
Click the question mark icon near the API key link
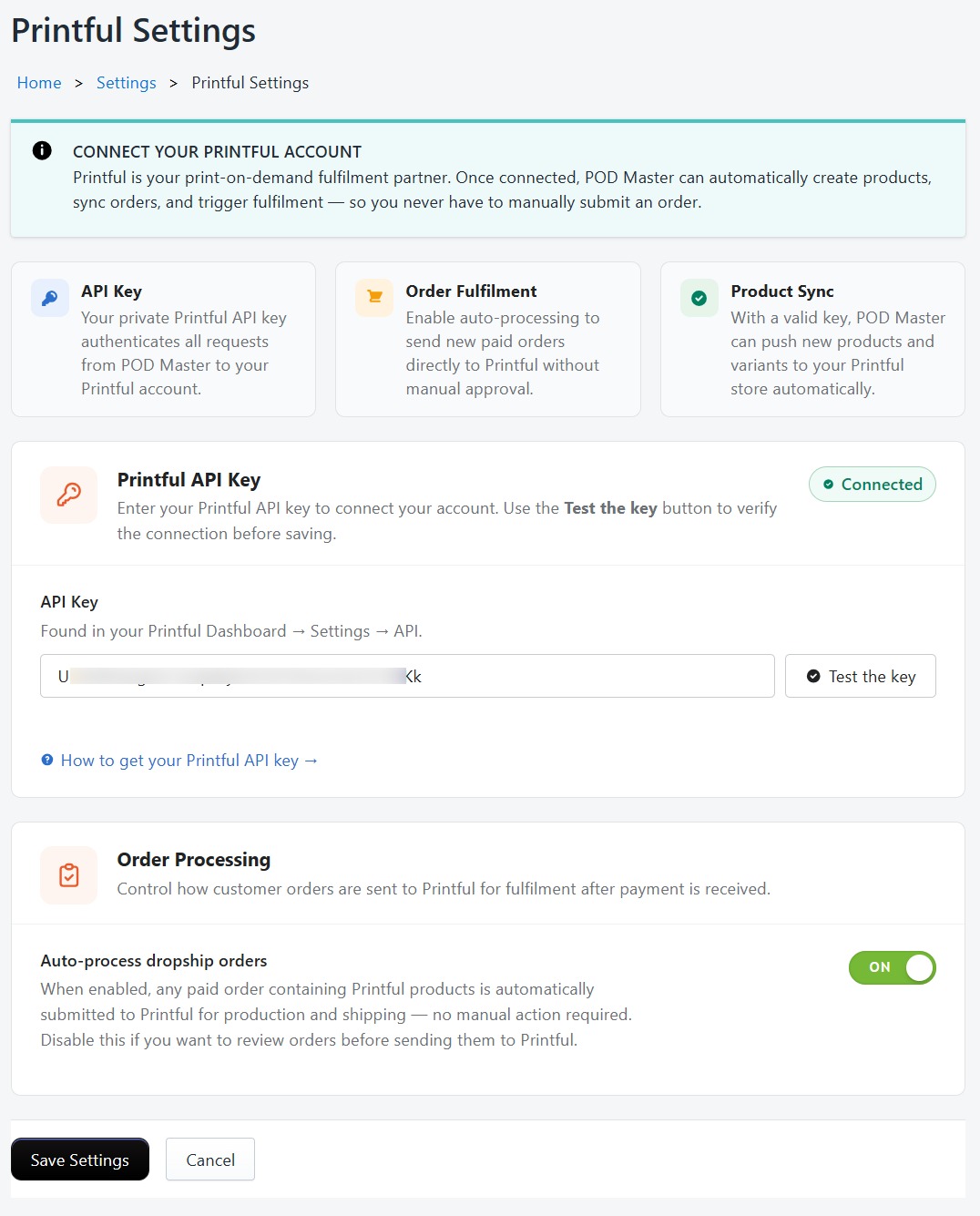click(x=46, y=759)
